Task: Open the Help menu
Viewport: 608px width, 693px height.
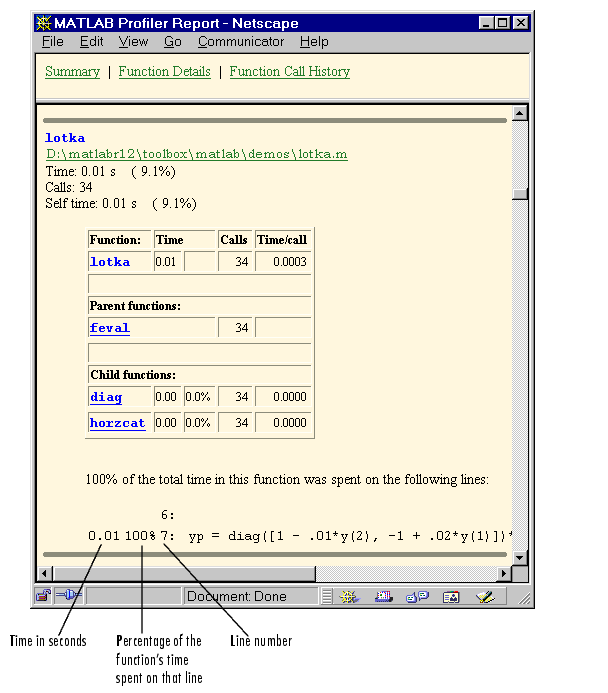Action: click(x=314, y=42)
